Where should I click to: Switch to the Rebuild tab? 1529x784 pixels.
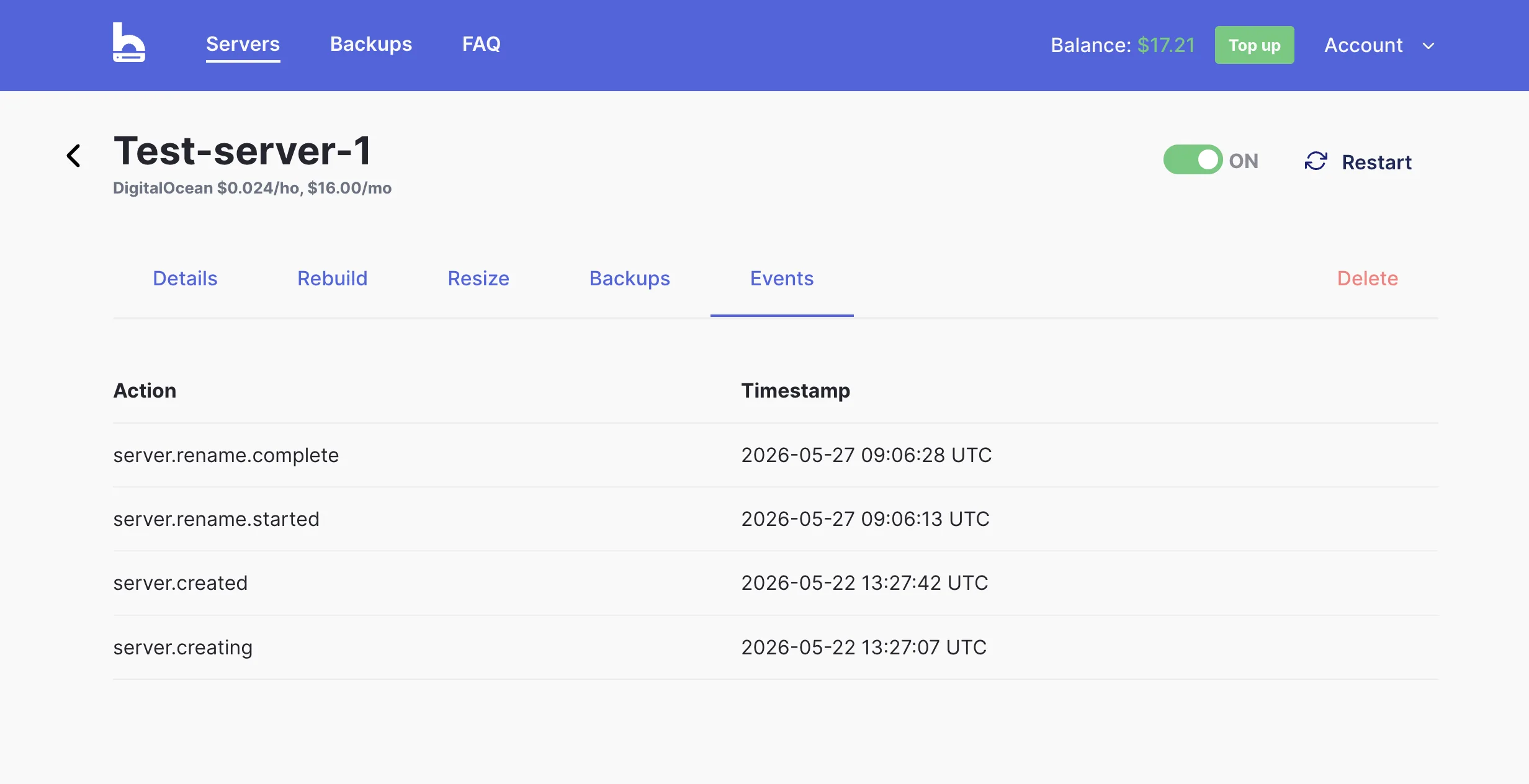[x=332, y=278]
